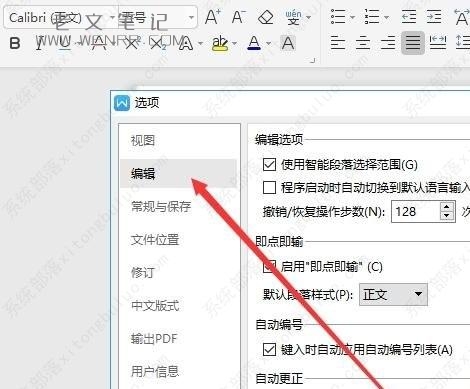Toggle 键入时自动应用自动编号列表 checkbox

pyautogui.click(x=269, y=349)
